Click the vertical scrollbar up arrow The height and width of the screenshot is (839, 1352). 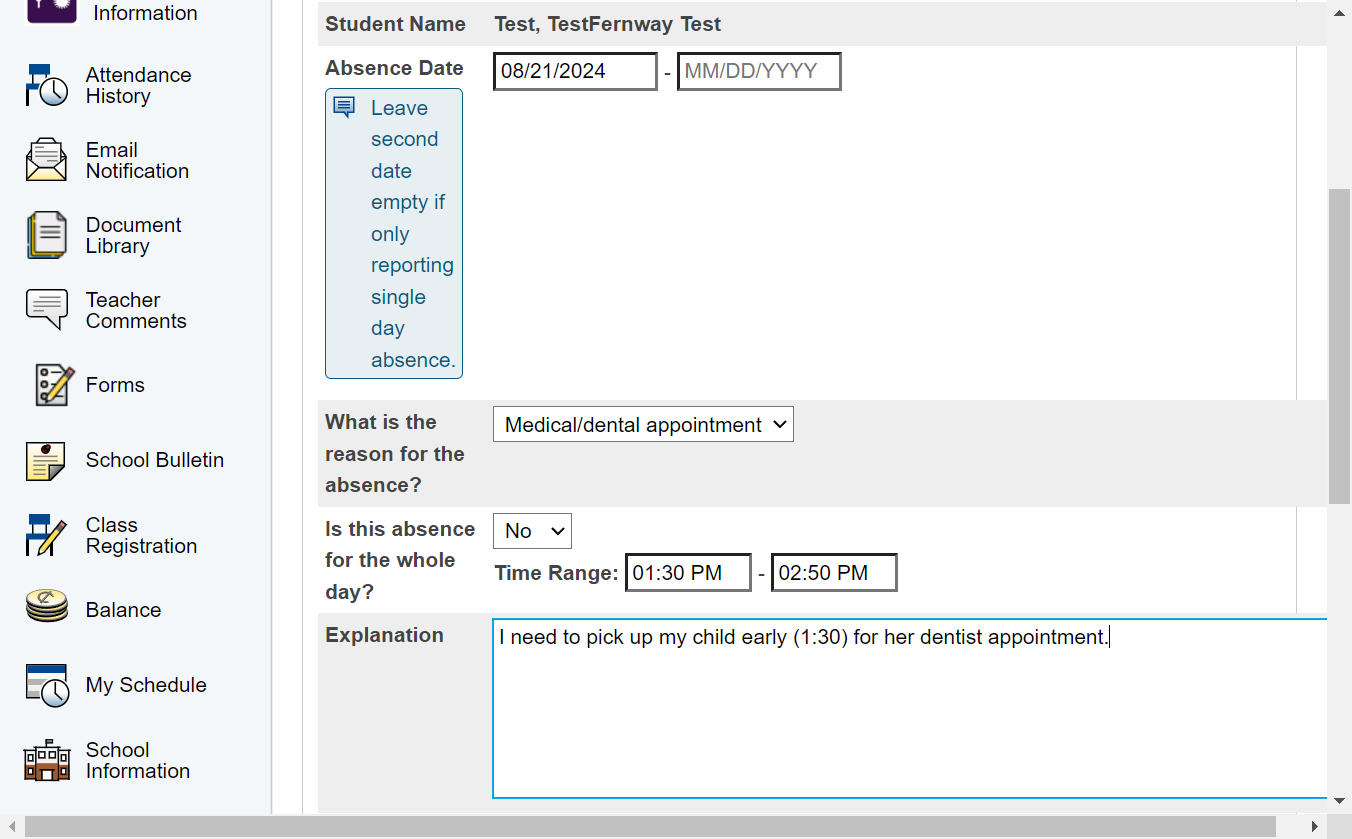(x=1339, y=12)
